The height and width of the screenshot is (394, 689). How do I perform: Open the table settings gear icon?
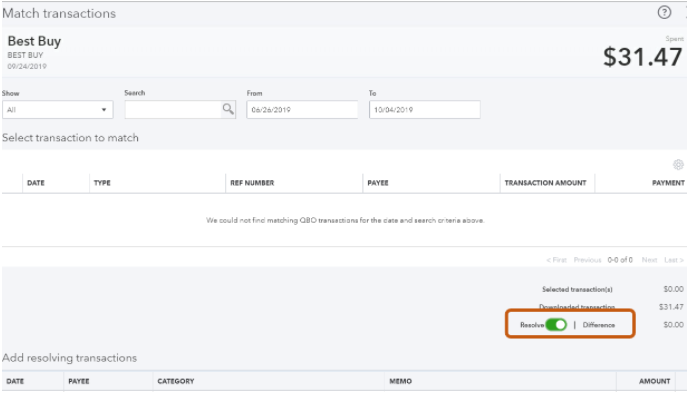click(x=678, y=165)
